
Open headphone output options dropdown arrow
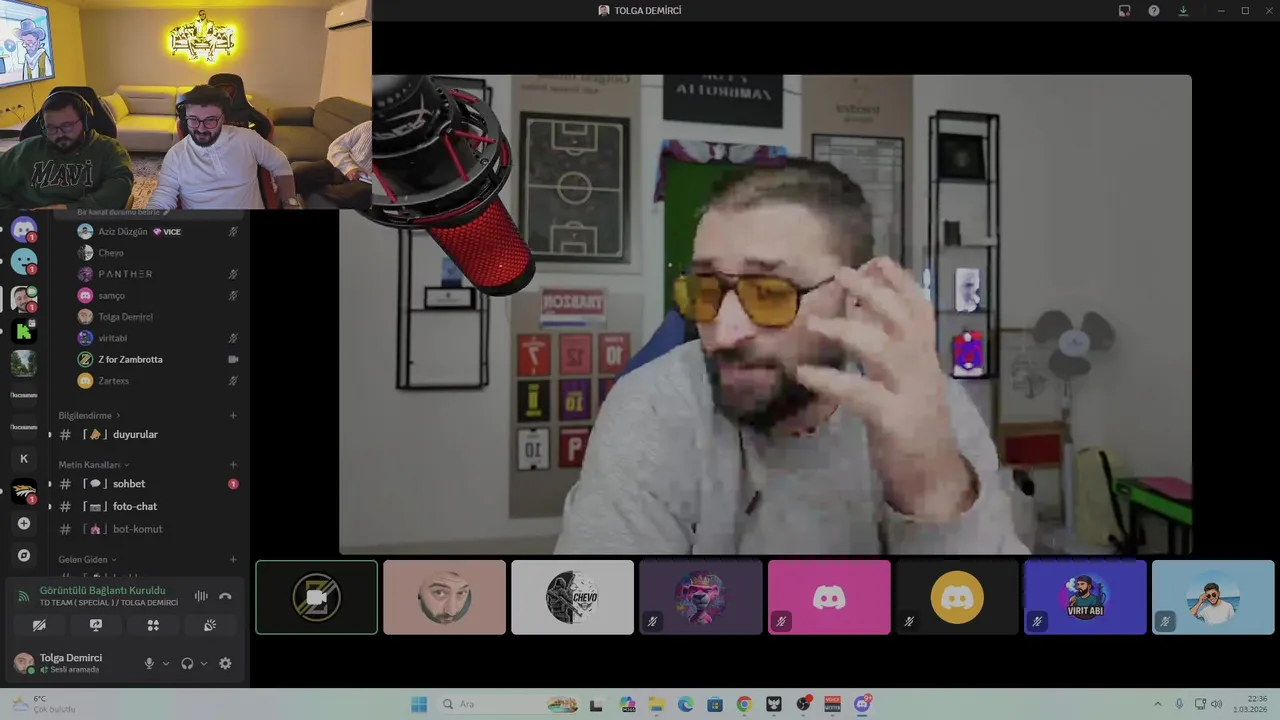(x=204, y=663)
